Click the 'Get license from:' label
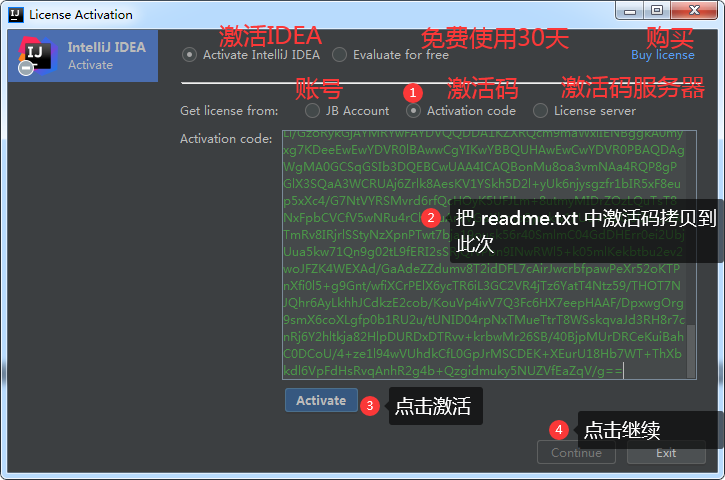Screen dimensions: 725x480 pyautogui.click(x=229, y=111)
